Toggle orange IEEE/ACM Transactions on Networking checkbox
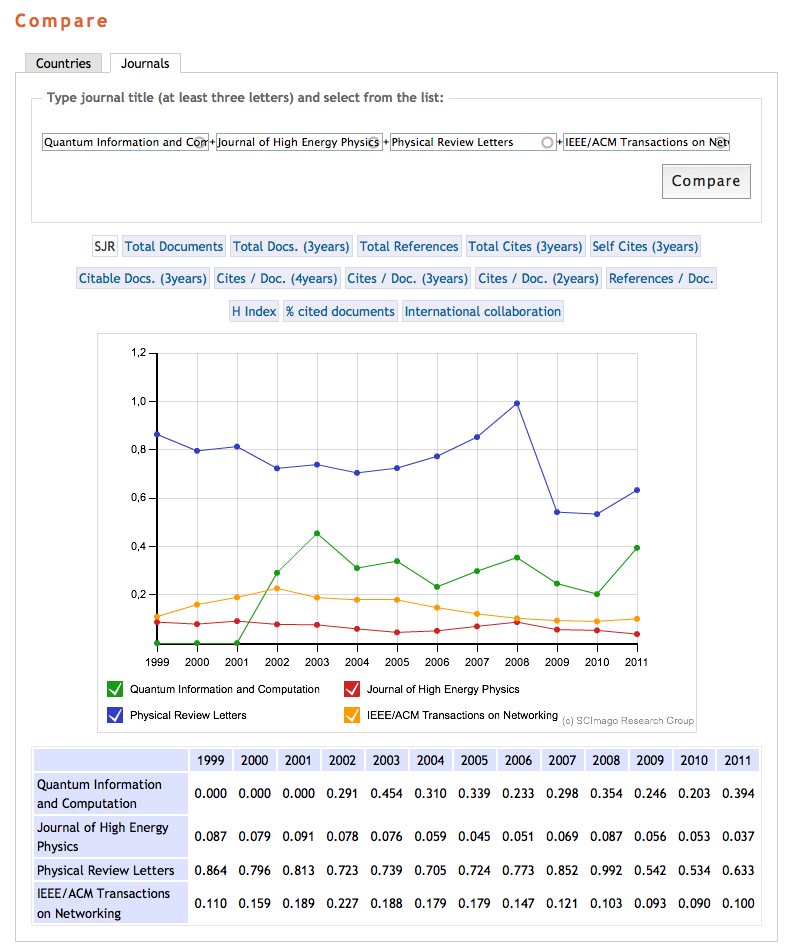This screenshot has width=785, height=949. [352, 715]
